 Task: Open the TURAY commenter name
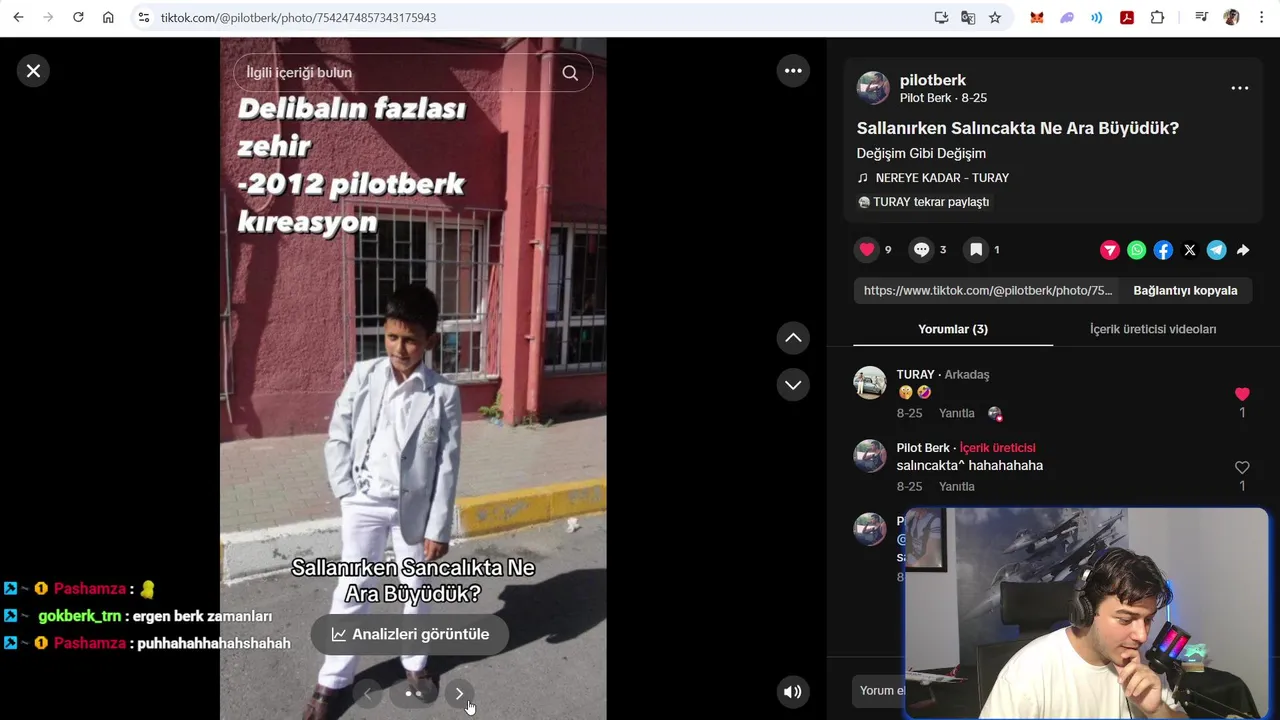(x=915, y=375)
